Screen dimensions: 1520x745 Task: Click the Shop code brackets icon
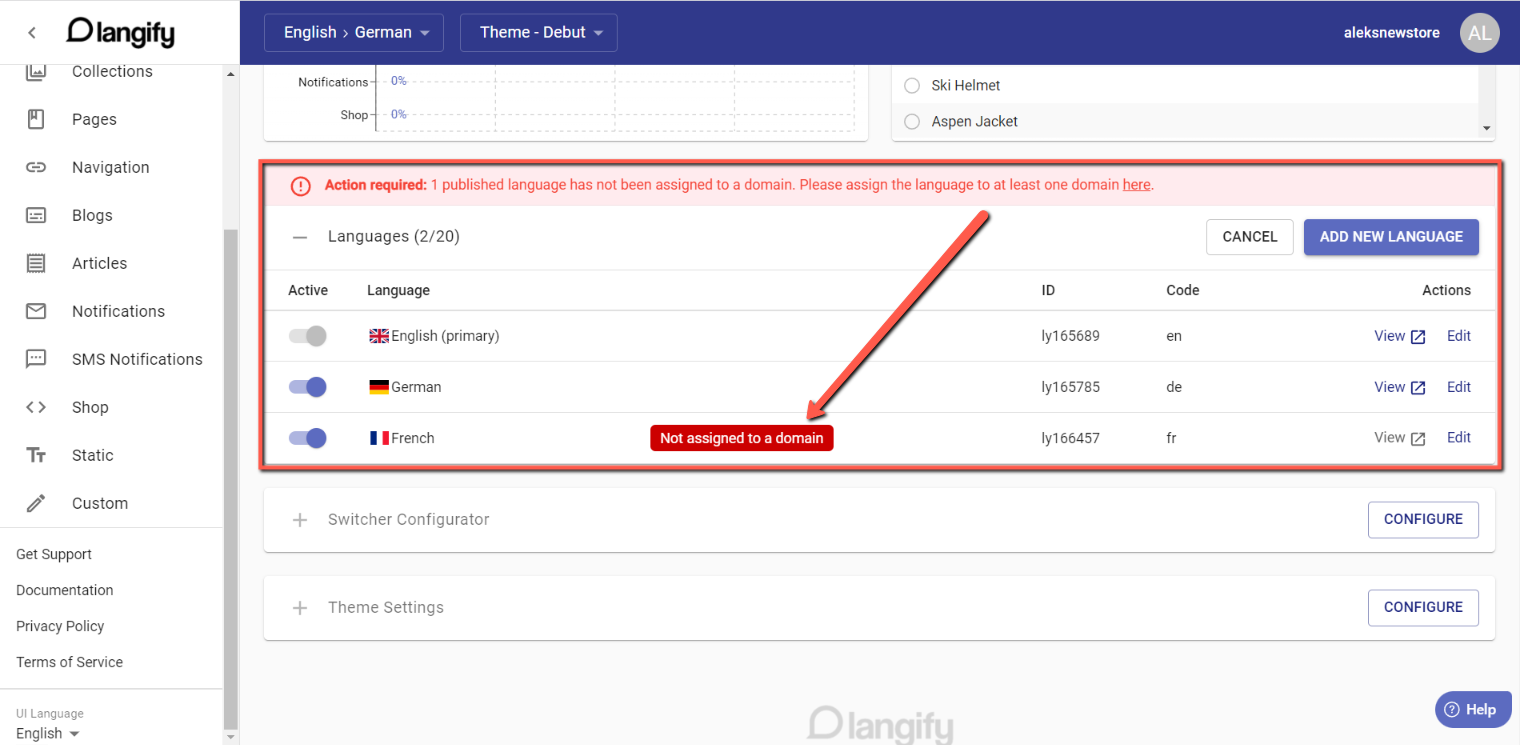click(x=36, y=407)
